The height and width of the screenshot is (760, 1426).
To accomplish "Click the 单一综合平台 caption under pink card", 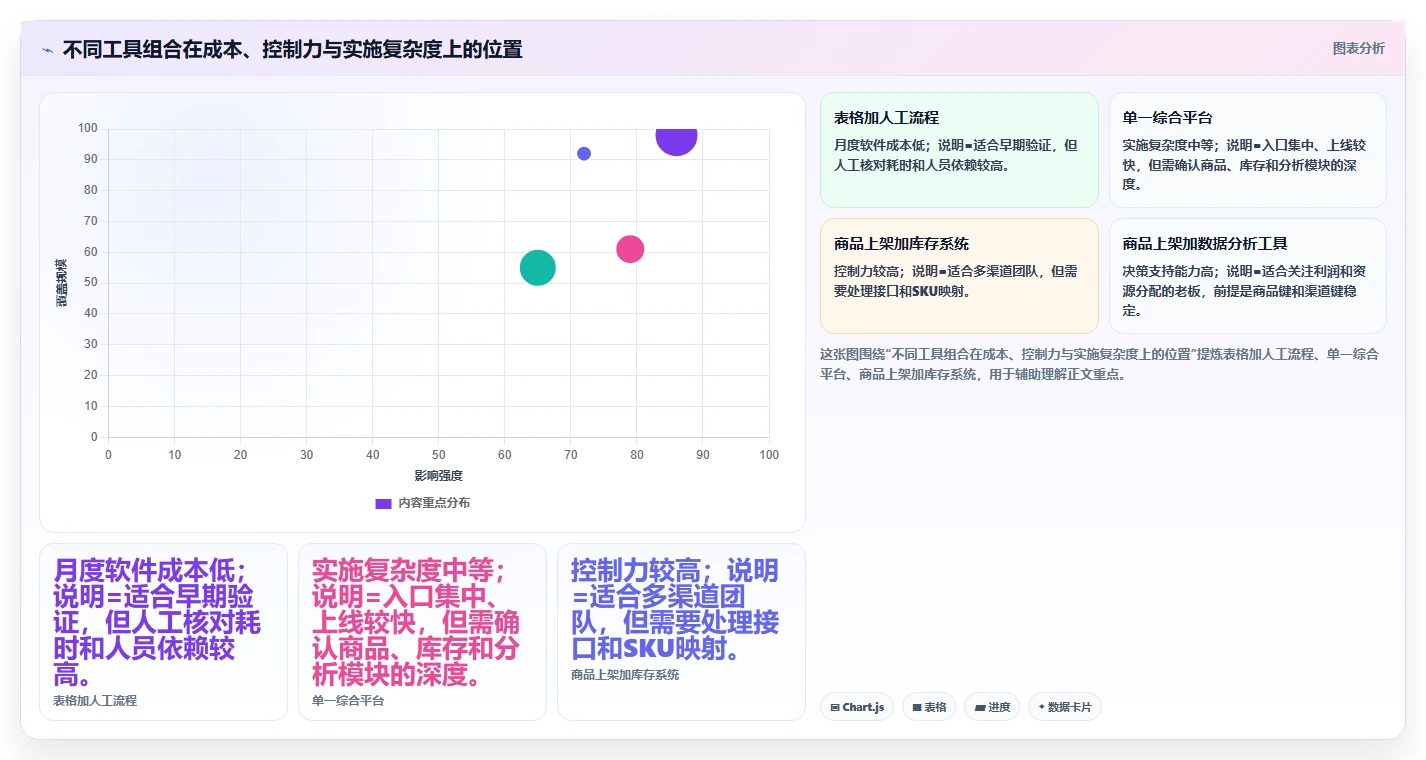I will point(348,701).
